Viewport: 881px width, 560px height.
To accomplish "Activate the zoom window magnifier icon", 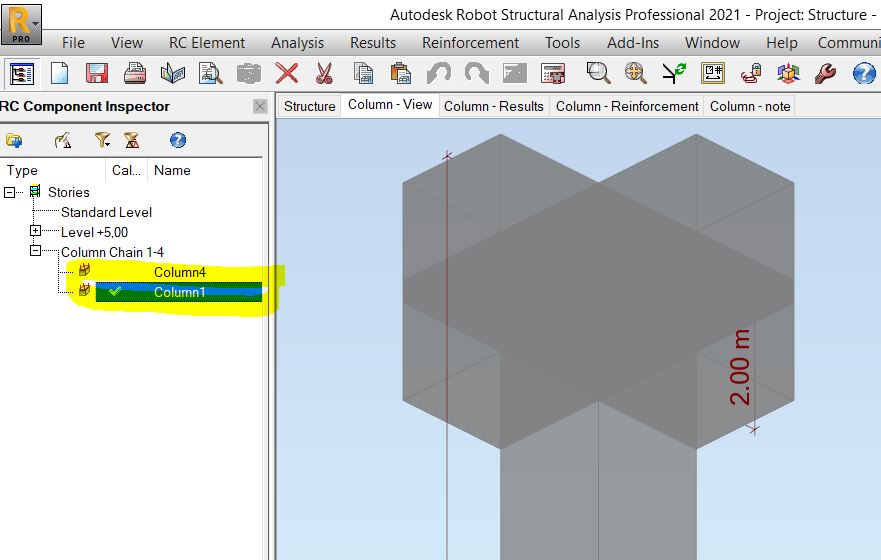I will pyautogui.click(x=598, y=74).
